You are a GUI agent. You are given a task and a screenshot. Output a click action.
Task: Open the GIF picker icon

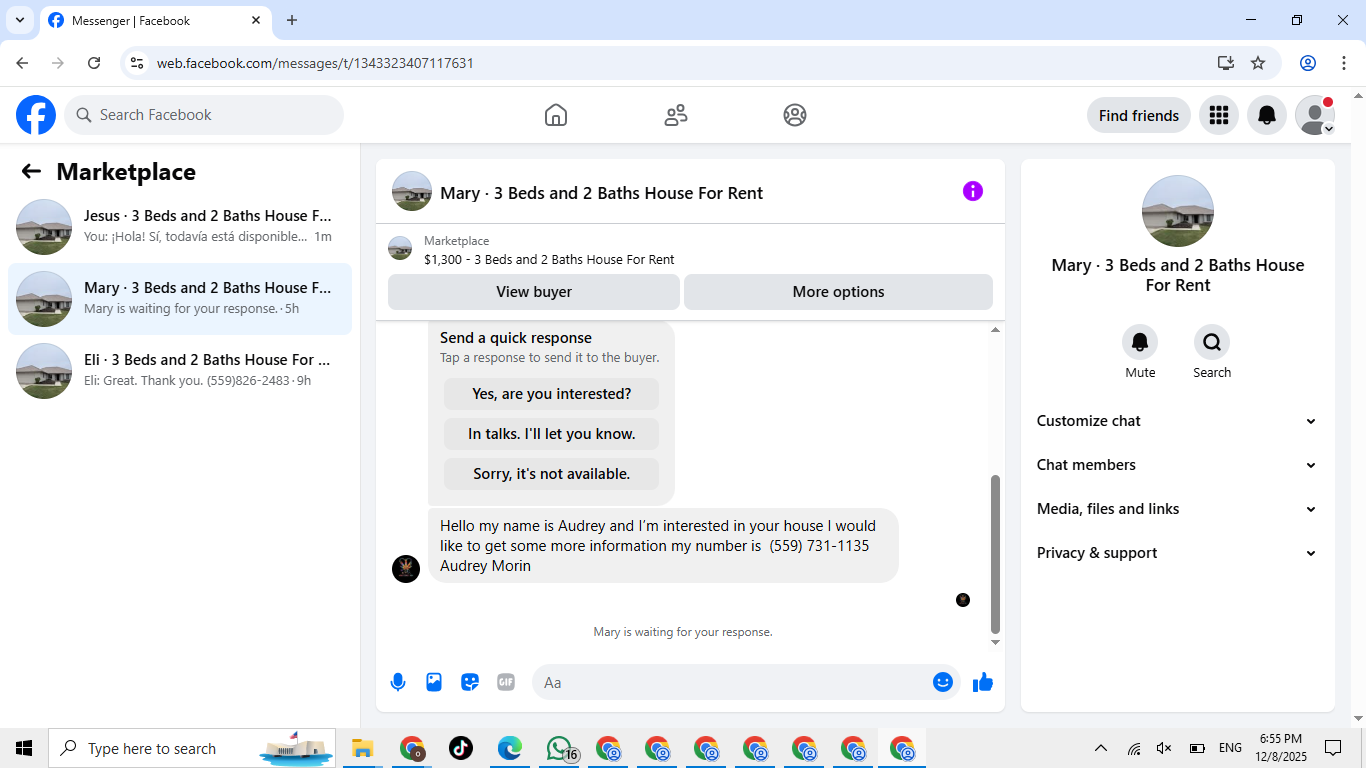point(506,682)
